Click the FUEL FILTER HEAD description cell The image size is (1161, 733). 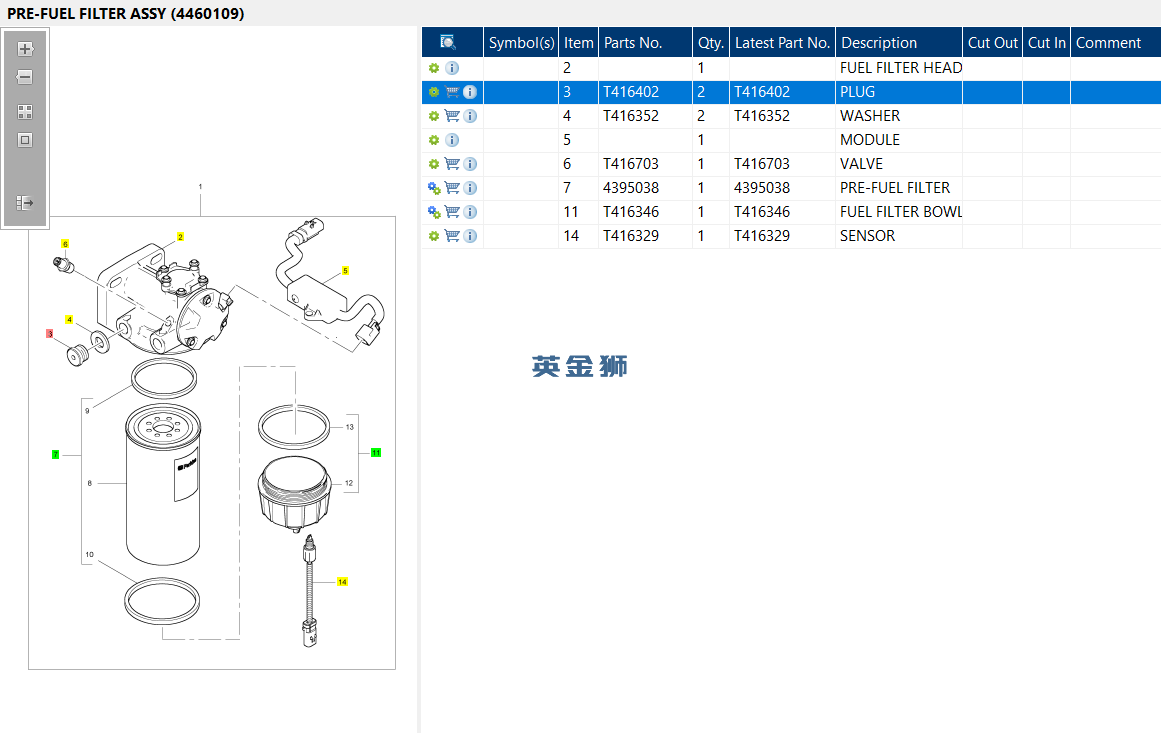[x=899, y=68]
